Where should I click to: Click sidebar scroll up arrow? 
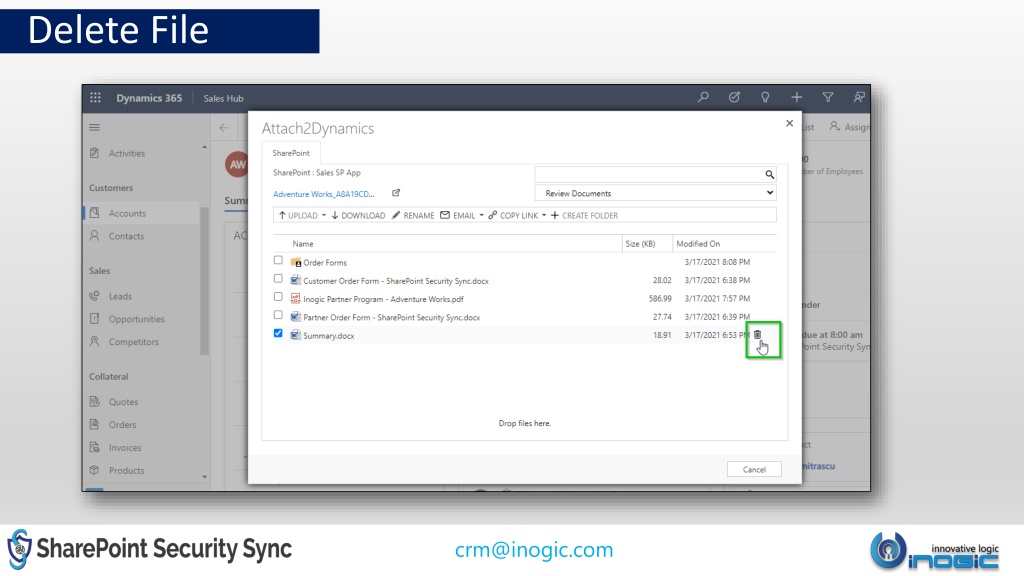[x=204, y=147]
